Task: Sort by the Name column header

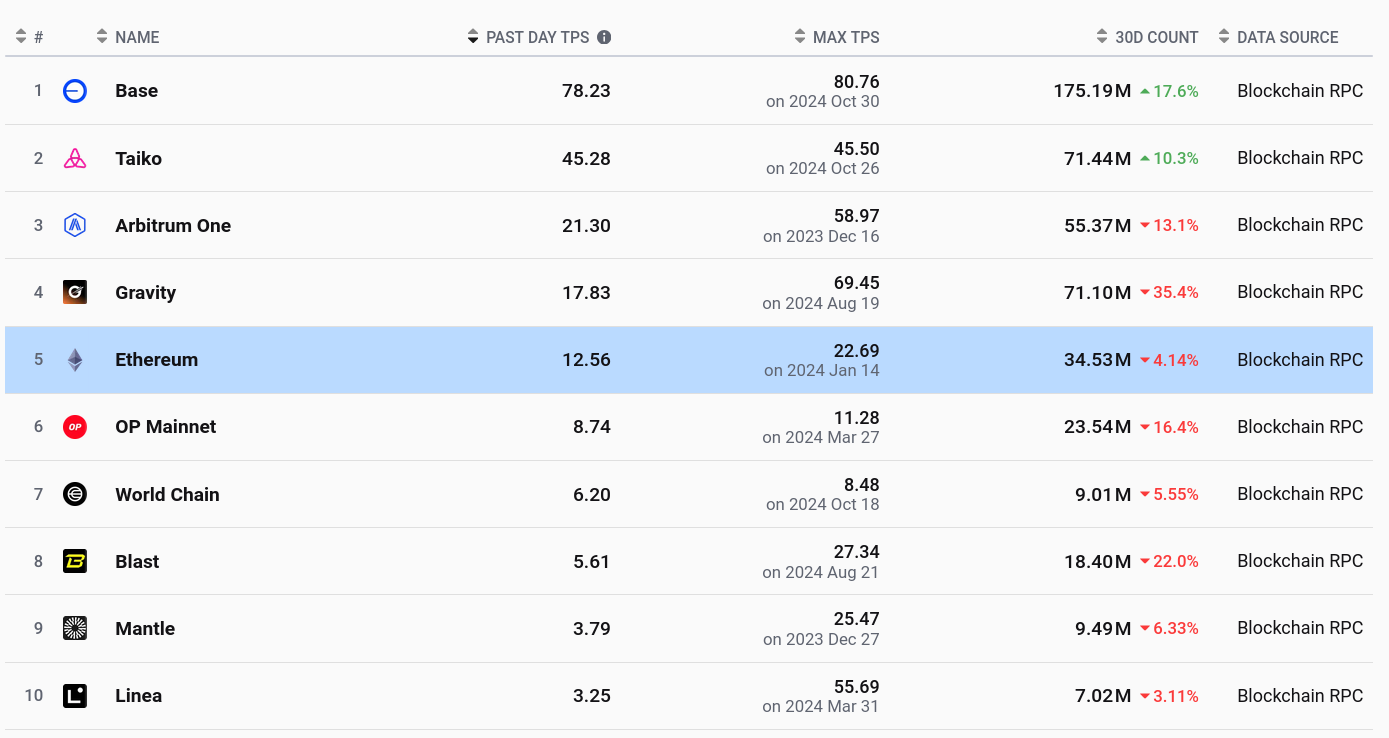Action: click(128, 37)
